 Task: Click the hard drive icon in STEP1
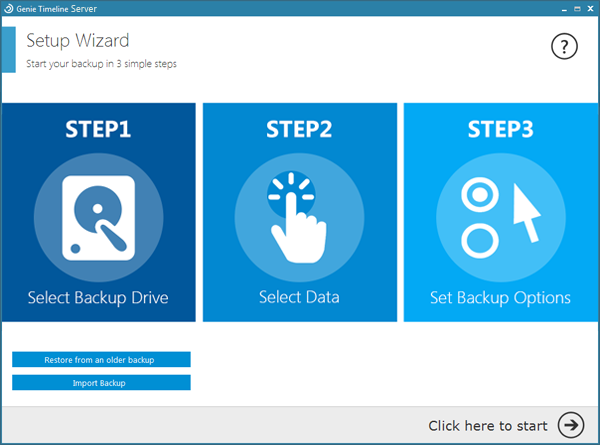coord(98,218)
